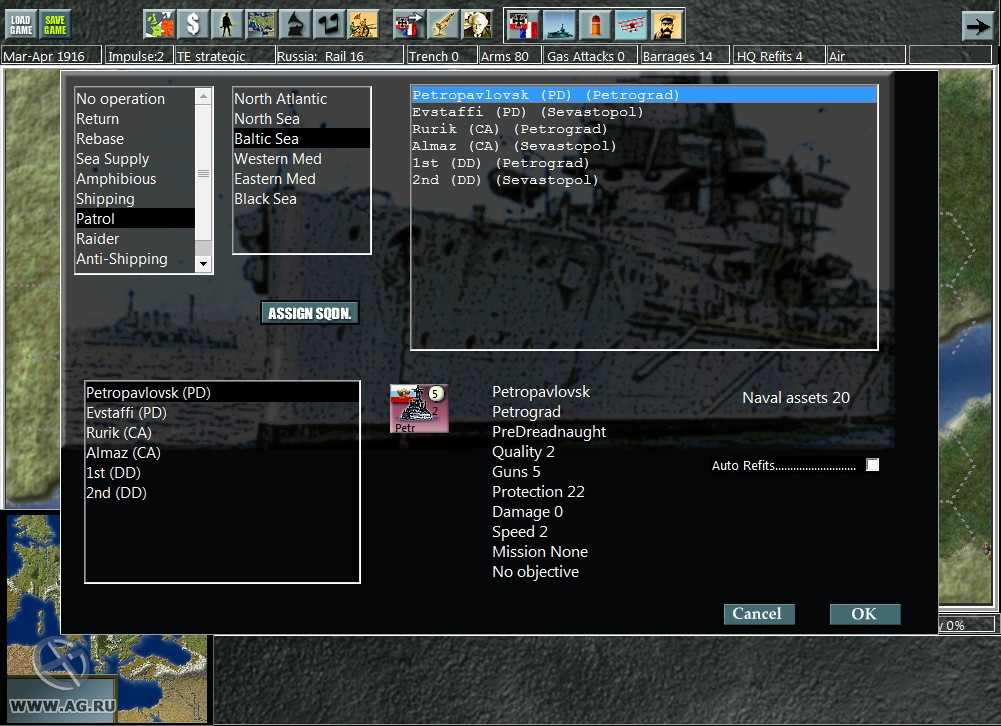This screenshot has width=1001, height=726.
Task: Click the battle scene icon
Action: (x=363, y=25)
